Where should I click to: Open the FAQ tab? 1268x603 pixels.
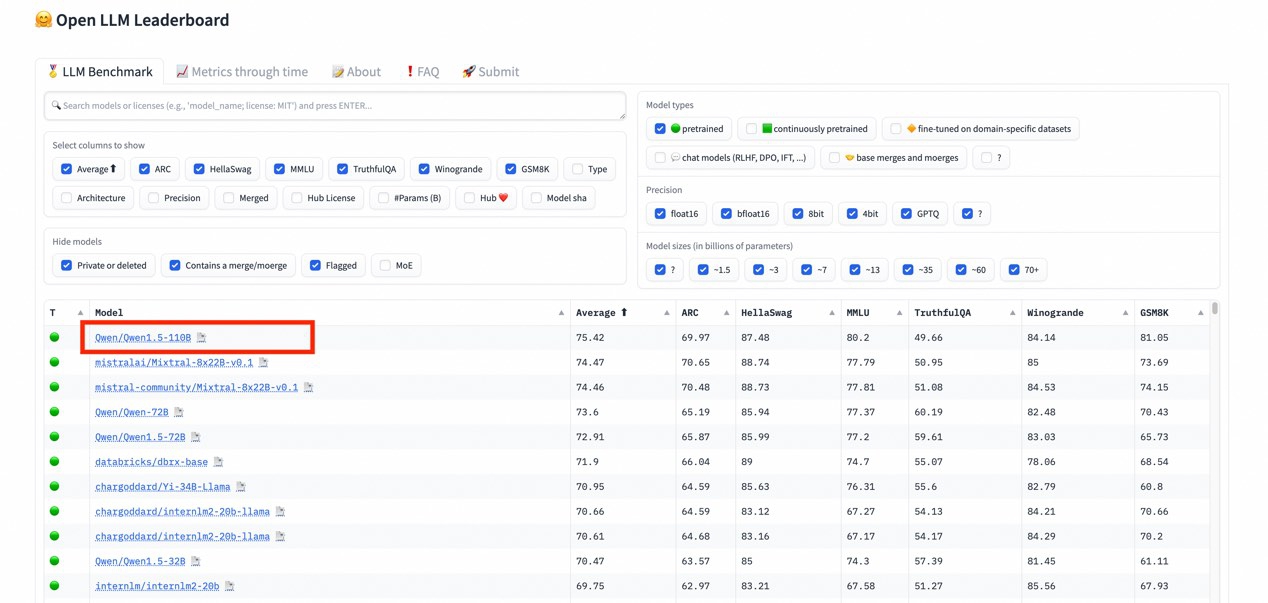[422, 72]
